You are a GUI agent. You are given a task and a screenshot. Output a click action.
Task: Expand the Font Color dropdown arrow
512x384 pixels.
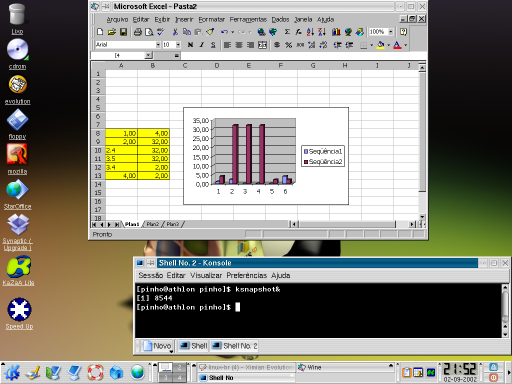pyautogui.click(x=406, y=45)
